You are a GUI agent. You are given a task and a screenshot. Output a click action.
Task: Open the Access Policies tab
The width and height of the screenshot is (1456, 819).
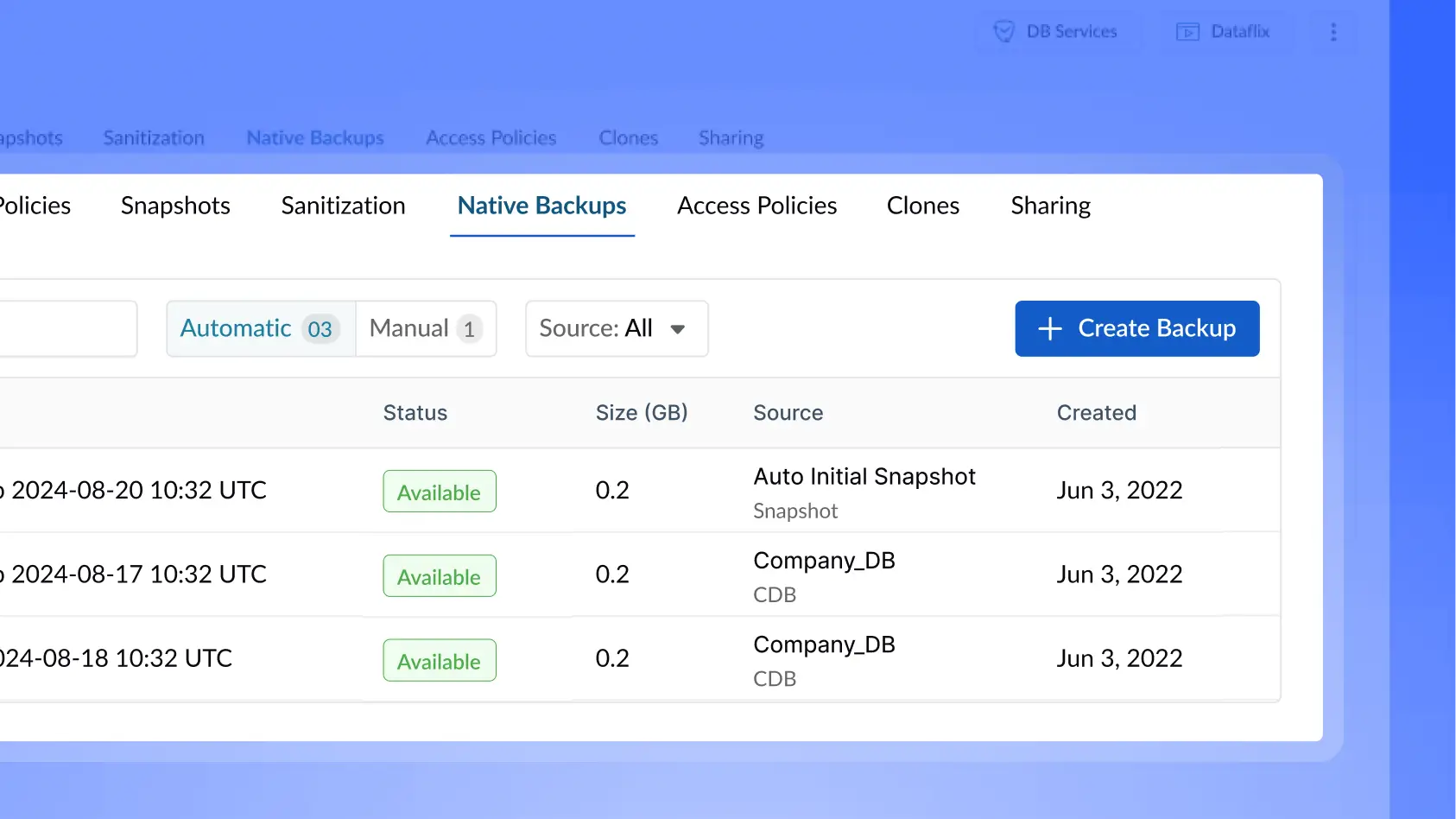(756, 206)
